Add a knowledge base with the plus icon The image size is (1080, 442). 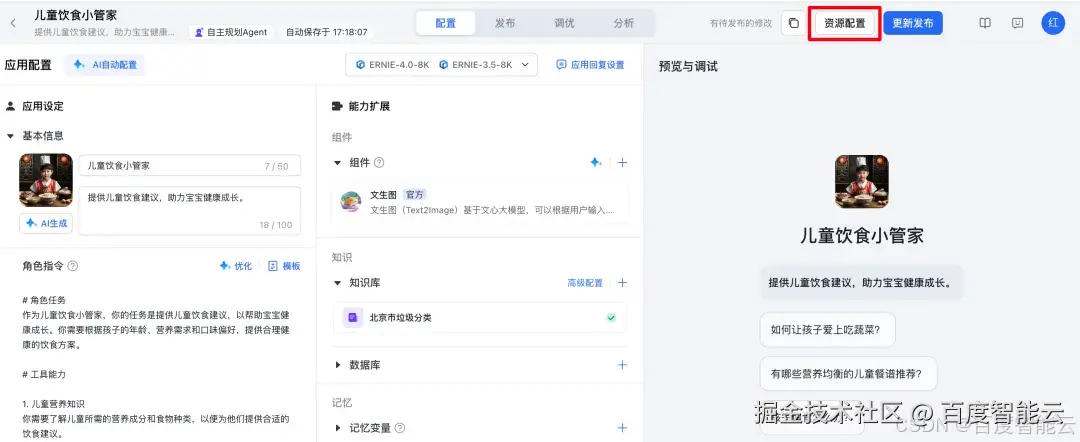622,282
